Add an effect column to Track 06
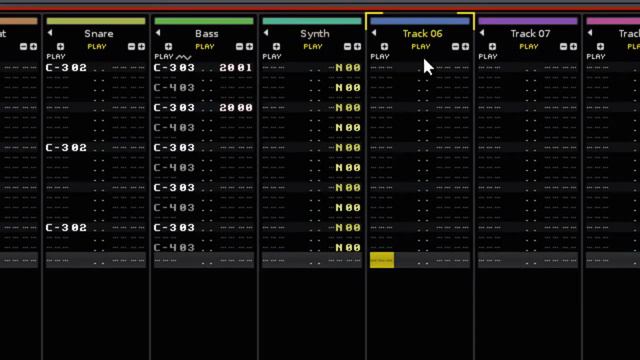The height and width of the screenshot is (360, 640). (x=465, y=47)
